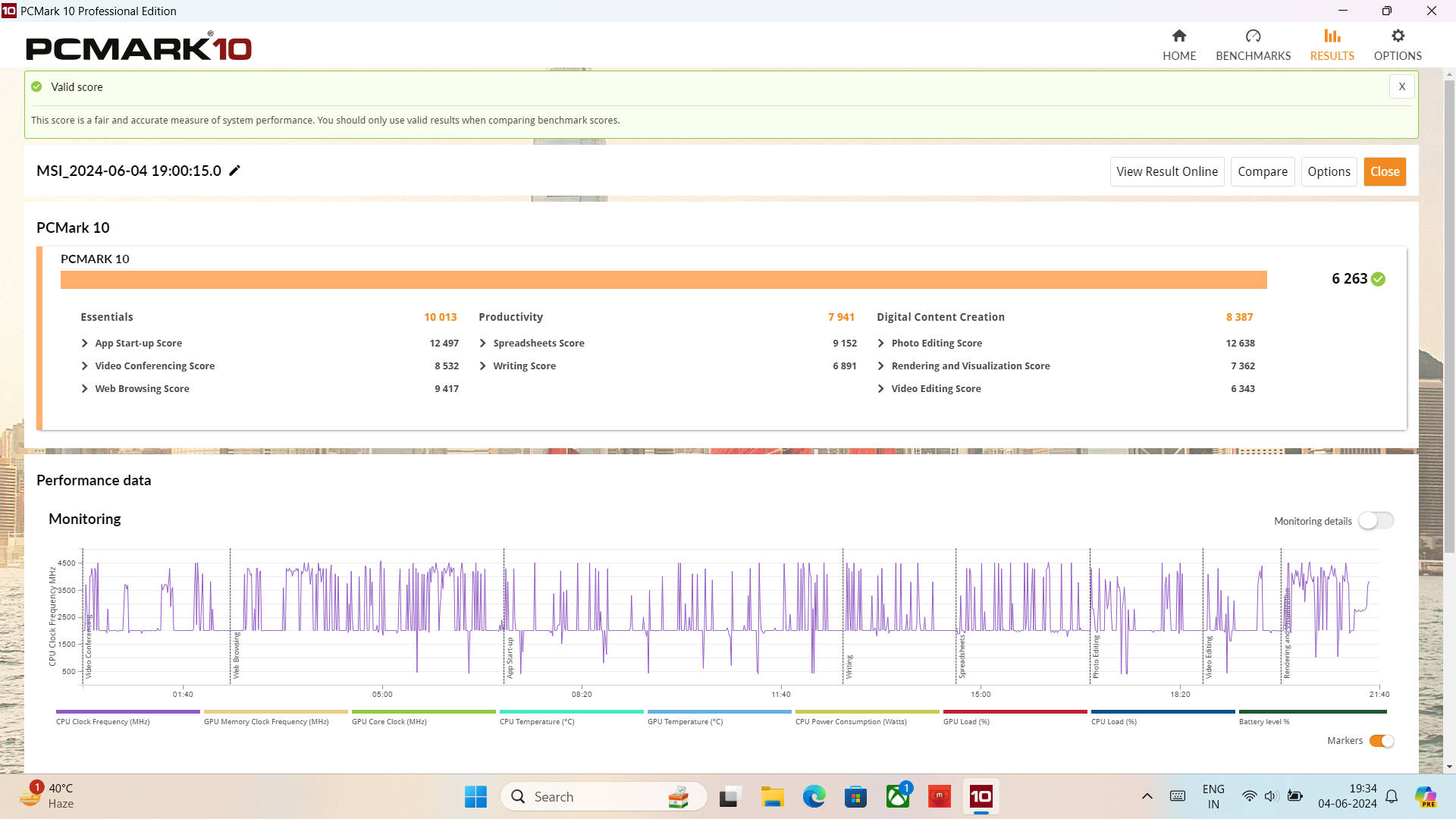The image size is (1456, 819).
Task: Toggle Monitoring details switch
Action: pyautogui.click(x=1376, y=521)
